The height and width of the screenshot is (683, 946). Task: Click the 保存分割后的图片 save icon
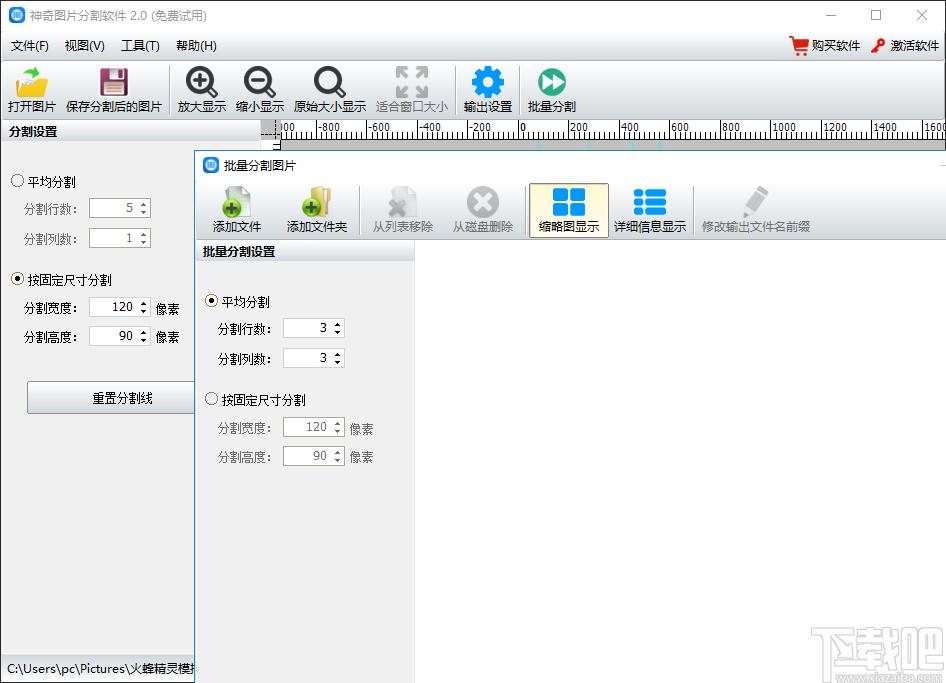(x=113, y=90)
